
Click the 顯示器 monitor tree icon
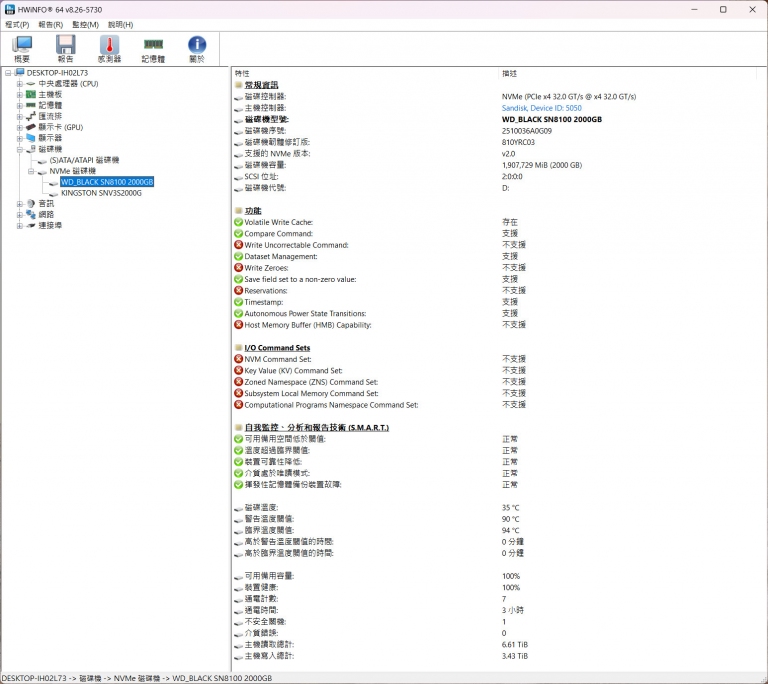[31, 138]
